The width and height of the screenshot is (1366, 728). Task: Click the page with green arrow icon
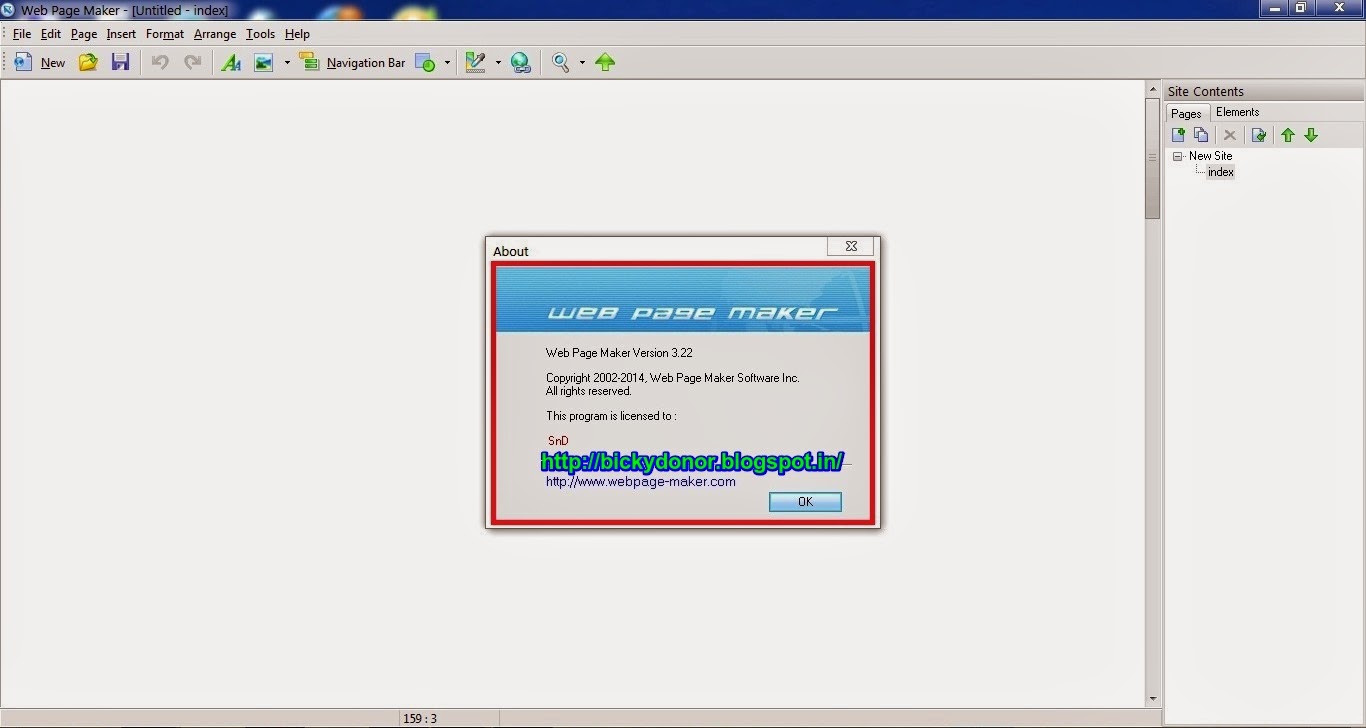pos(1259,135)
